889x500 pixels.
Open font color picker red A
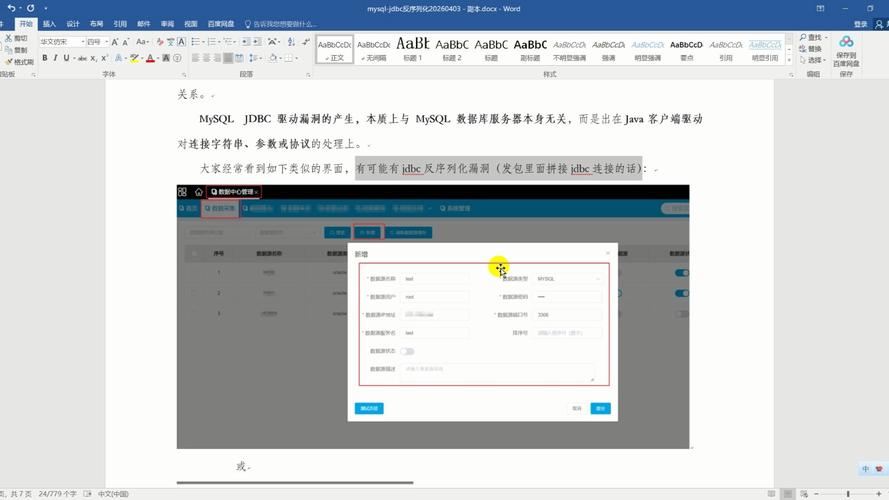click(150, 58)
